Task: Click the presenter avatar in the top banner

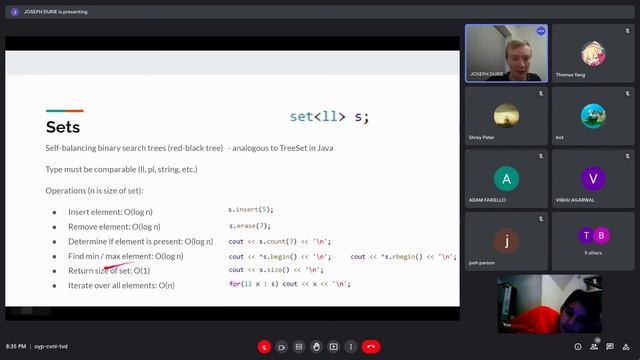Action: 14,12
